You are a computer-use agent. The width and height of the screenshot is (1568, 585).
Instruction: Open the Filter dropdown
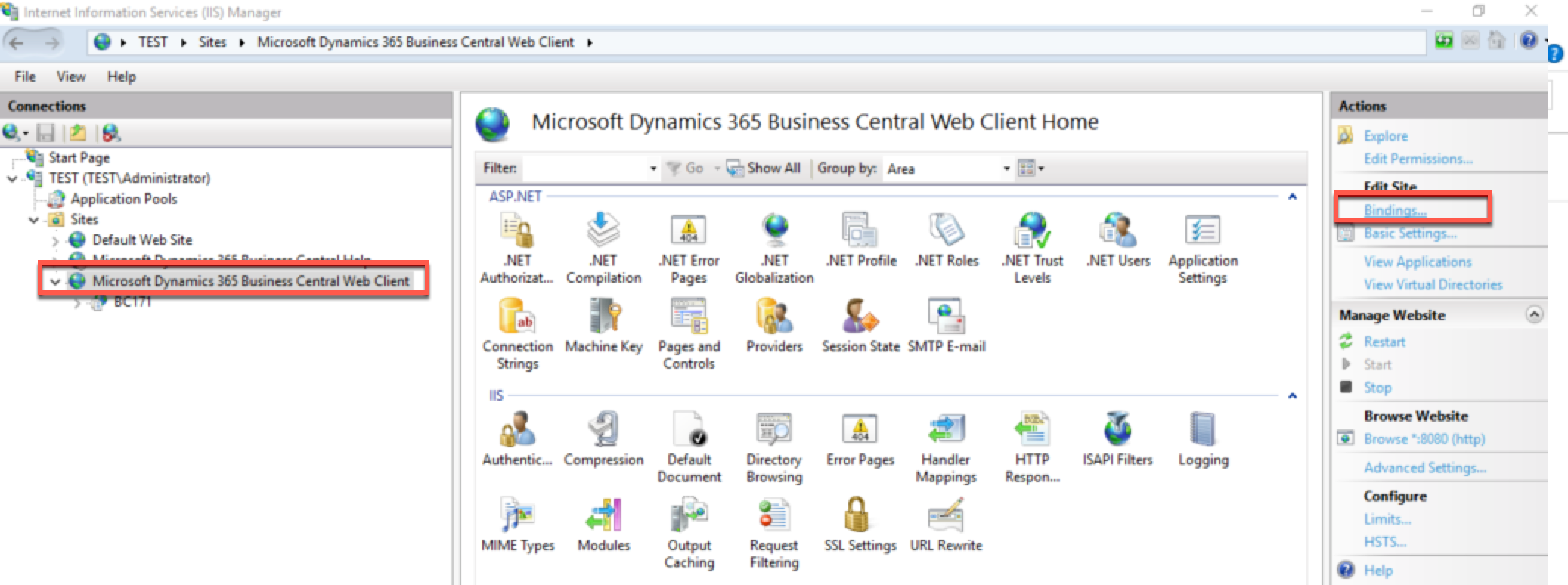point(653,169)
